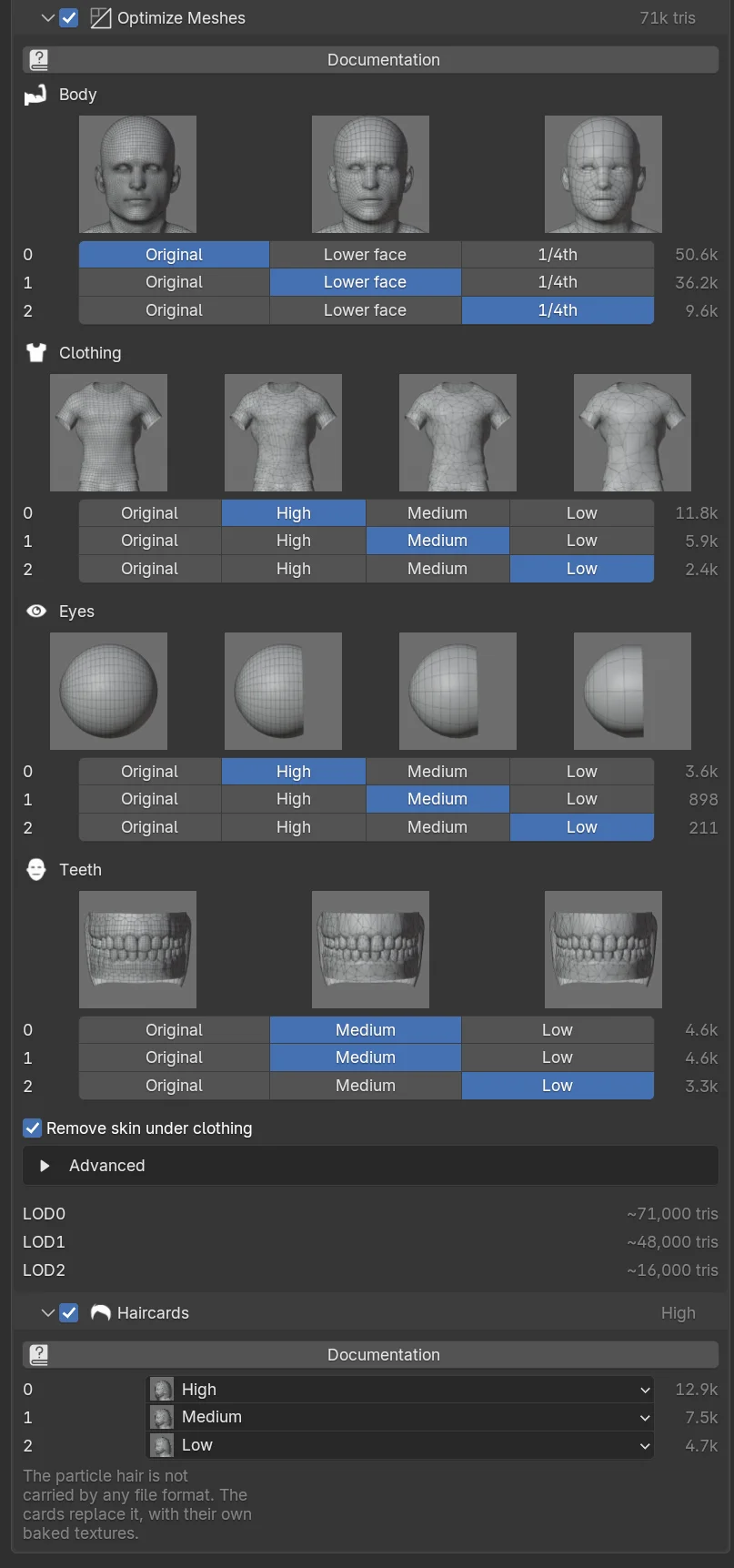Screen dimensions: 734x1568
Task: Select the Medium teeth thumbnail
Action: 370,949
